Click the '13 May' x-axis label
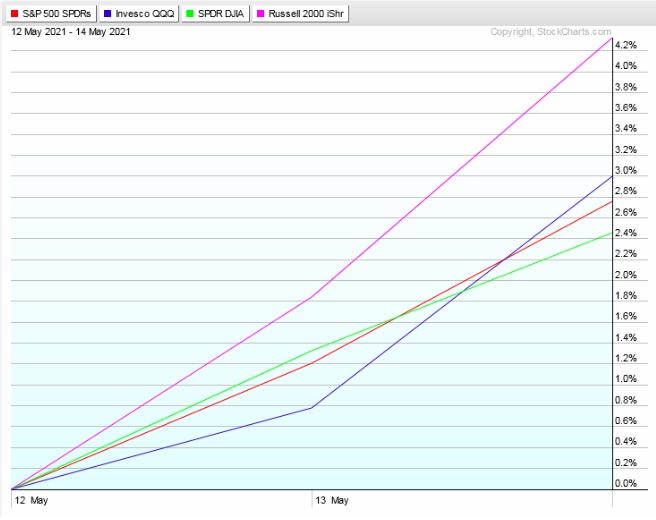Image resolution: width=656 pixels, height=520 pixels. [x=332, y=500]
